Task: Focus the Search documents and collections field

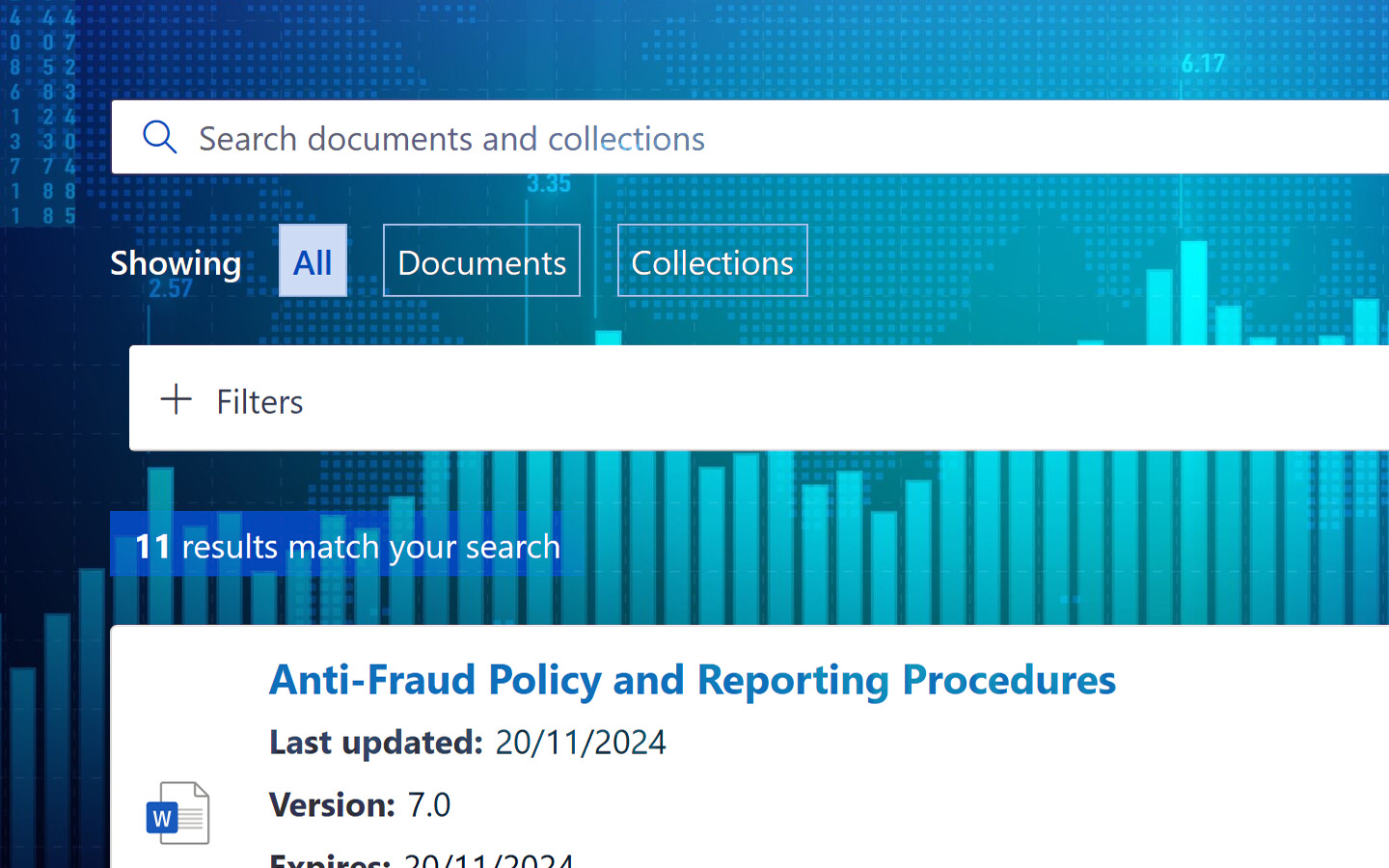Action: tap(750, 138)
